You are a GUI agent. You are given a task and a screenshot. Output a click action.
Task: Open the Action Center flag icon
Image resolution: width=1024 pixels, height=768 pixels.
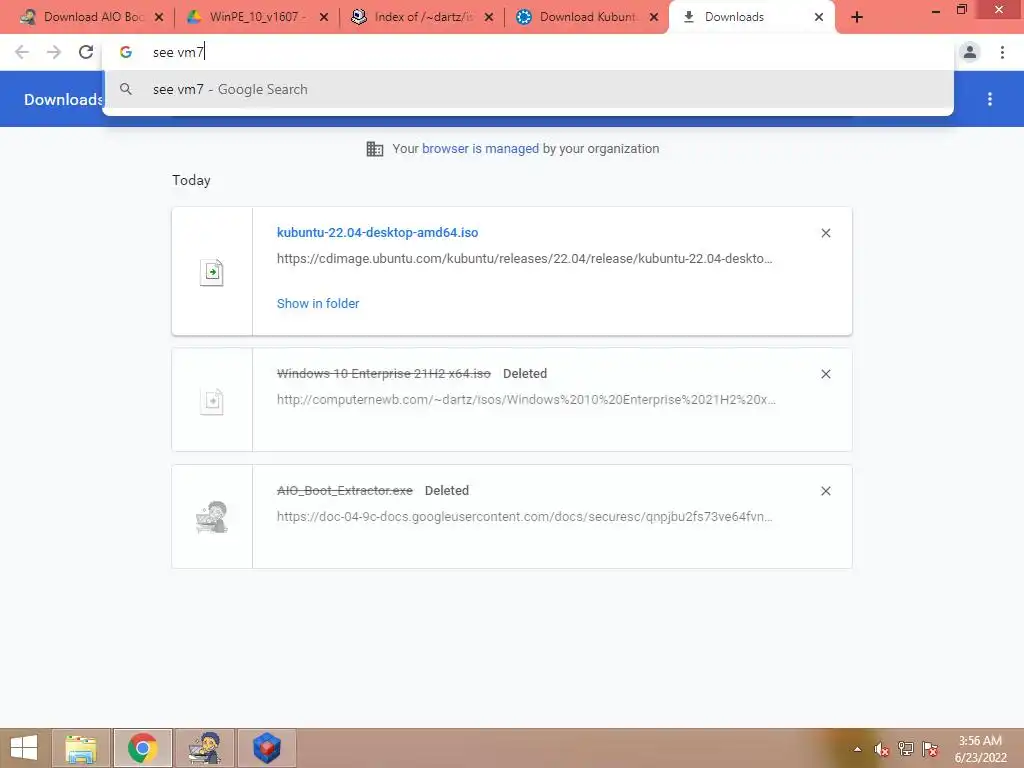[930, 749]
